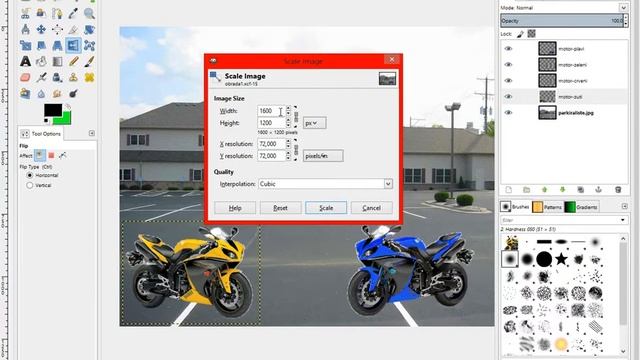Select the Dodge/Burn tool
The height and width of the screenshot is (360, 640).
coord(73,93)
